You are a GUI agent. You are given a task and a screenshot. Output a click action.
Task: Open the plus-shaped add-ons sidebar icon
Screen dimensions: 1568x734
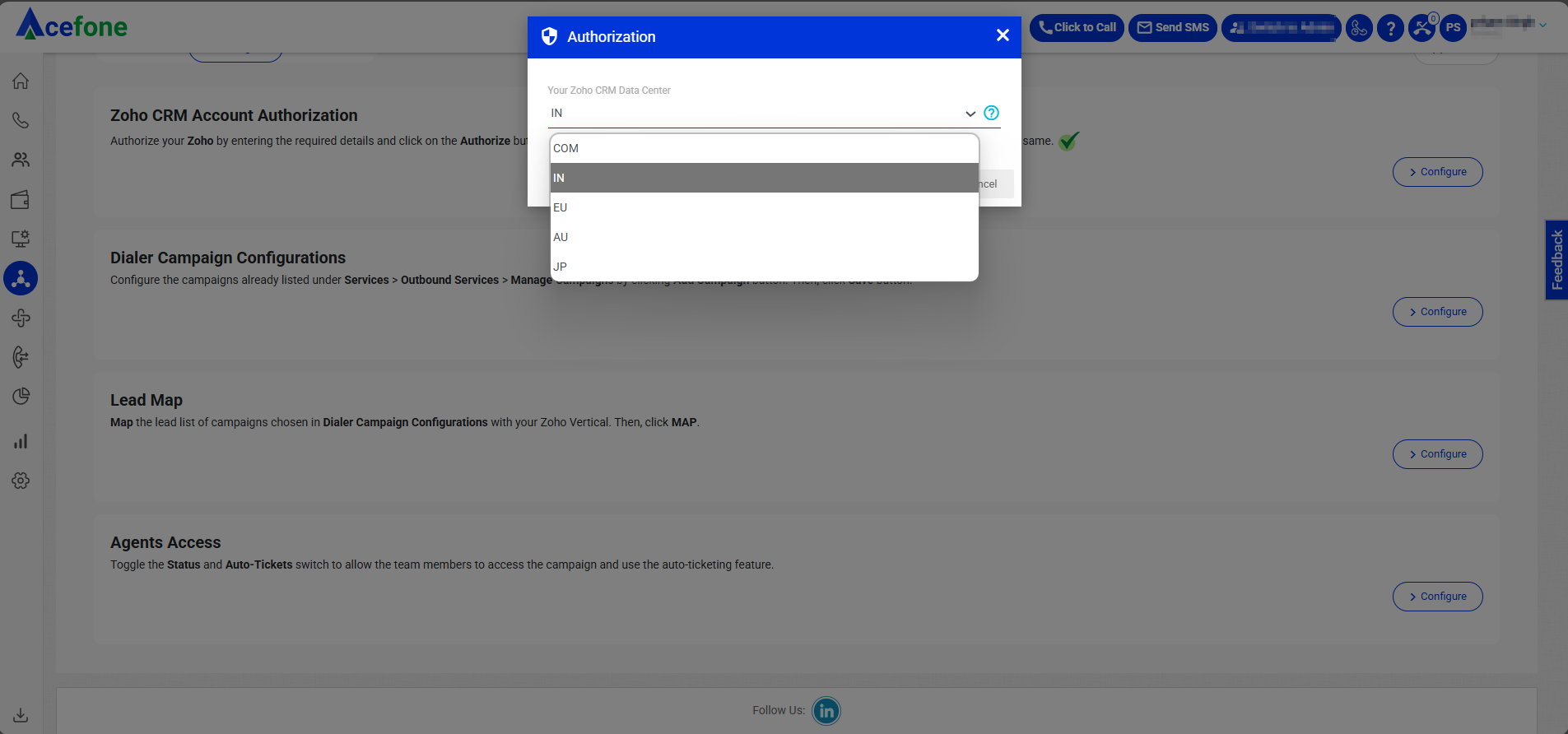pyautogui.click(x=21, y=318)
